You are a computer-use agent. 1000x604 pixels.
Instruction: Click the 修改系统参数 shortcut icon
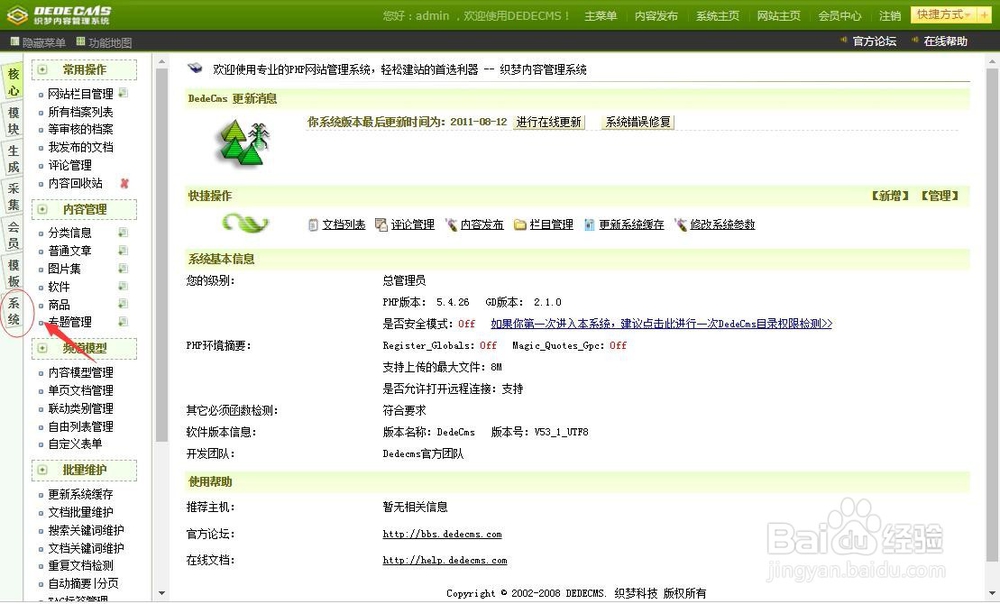[x=681, y=225]
